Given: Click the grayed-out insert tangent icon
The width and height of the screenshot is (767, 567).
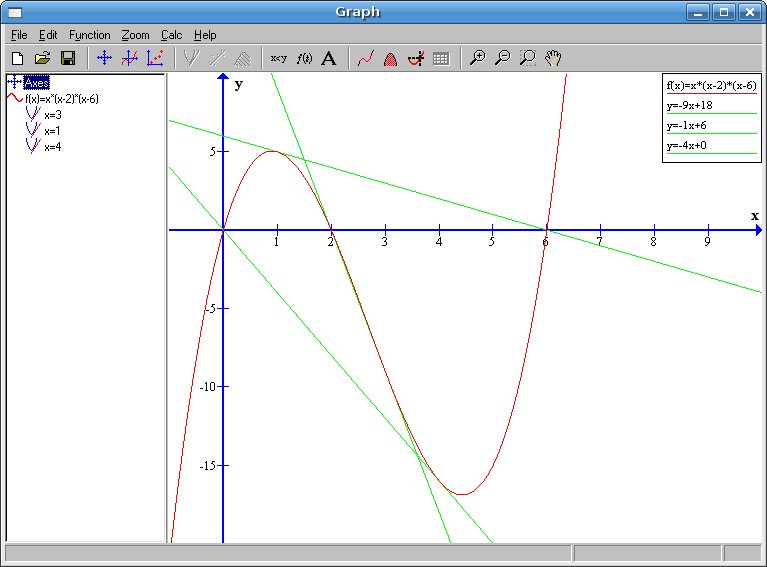Looking at the screenshot, I should [x=191, y=59].
